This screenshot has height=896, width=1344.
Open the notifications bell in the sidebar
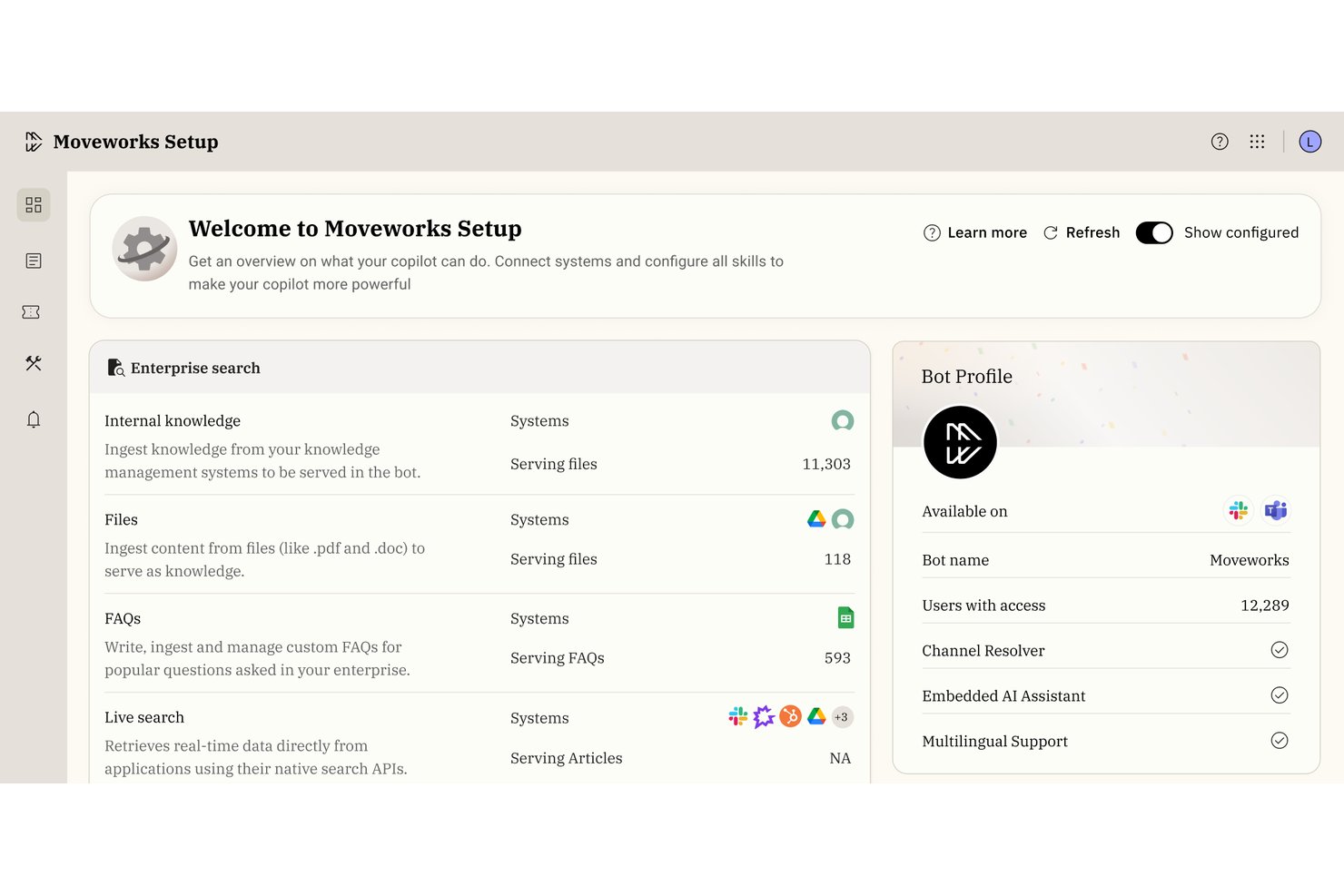click(x=34, y=419)
